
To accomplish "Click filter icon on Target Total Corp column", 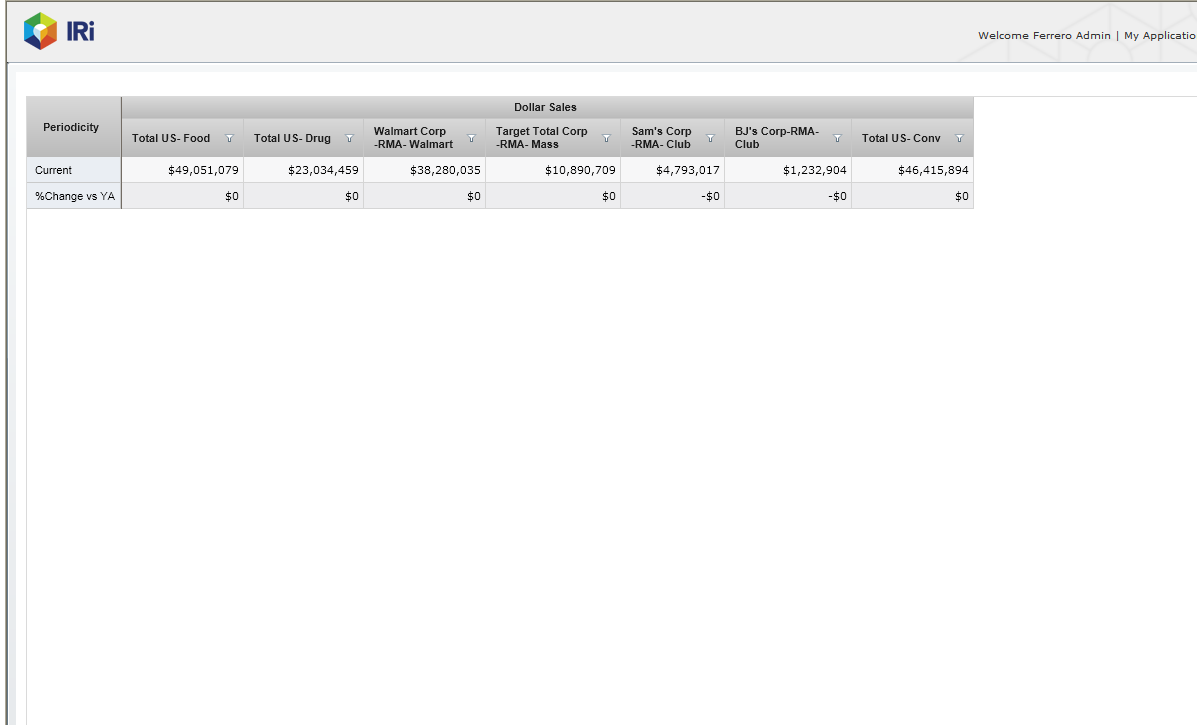I will 606,138.
